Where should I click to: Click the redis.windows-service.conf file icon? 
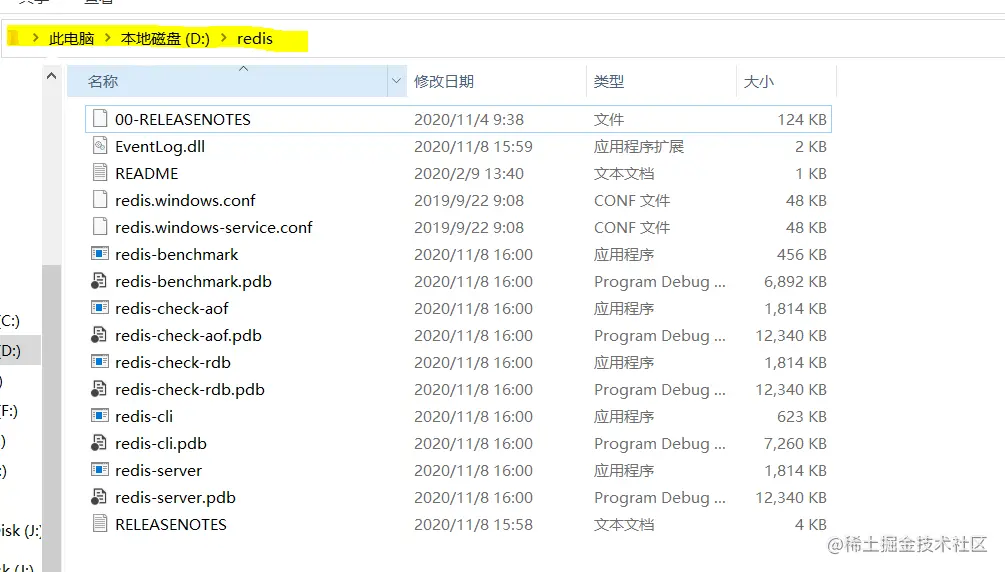(99, 226)
